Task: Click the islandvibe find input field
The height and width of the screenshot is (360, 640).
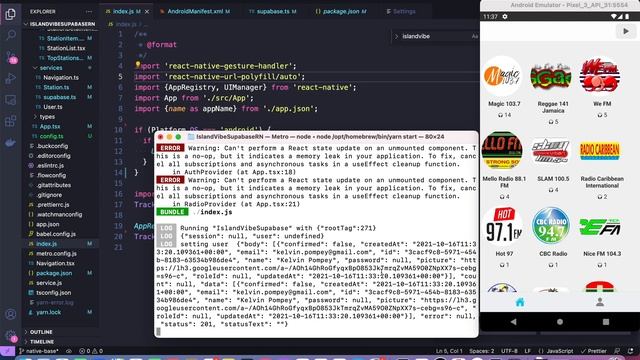Action: 435,36
